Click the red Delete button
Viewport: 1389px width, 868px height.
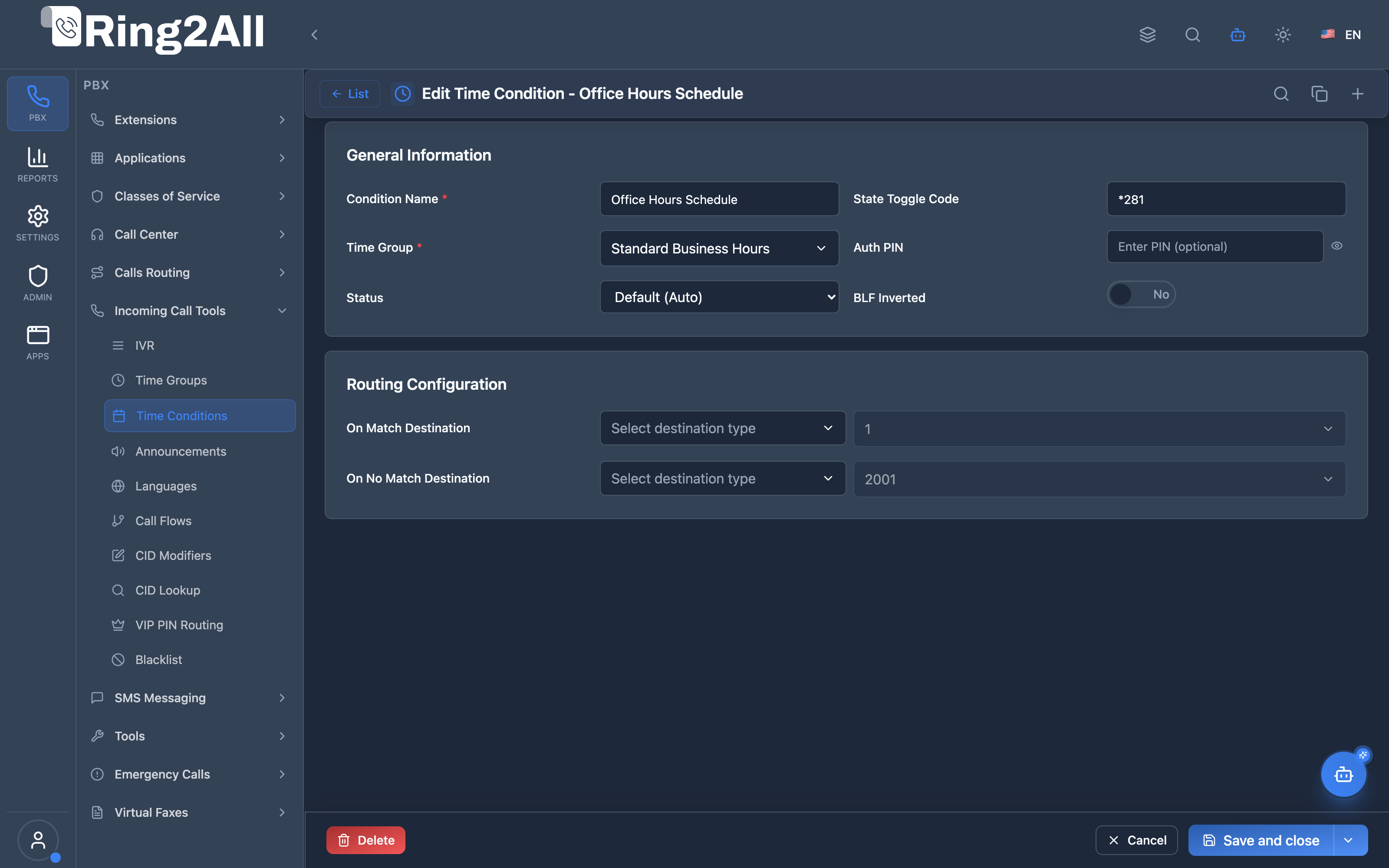click(365, 841)
